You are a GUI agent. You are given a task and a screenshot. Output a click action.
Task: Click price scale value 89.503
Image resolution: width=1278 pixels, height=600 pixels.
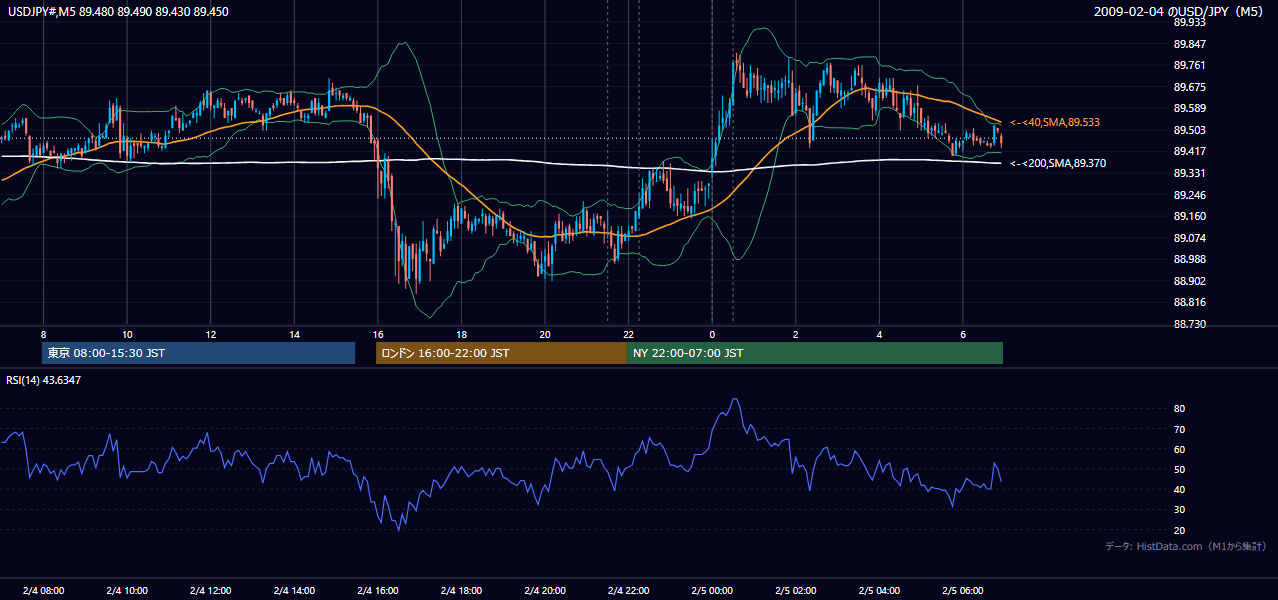(x=1190, y=130)
